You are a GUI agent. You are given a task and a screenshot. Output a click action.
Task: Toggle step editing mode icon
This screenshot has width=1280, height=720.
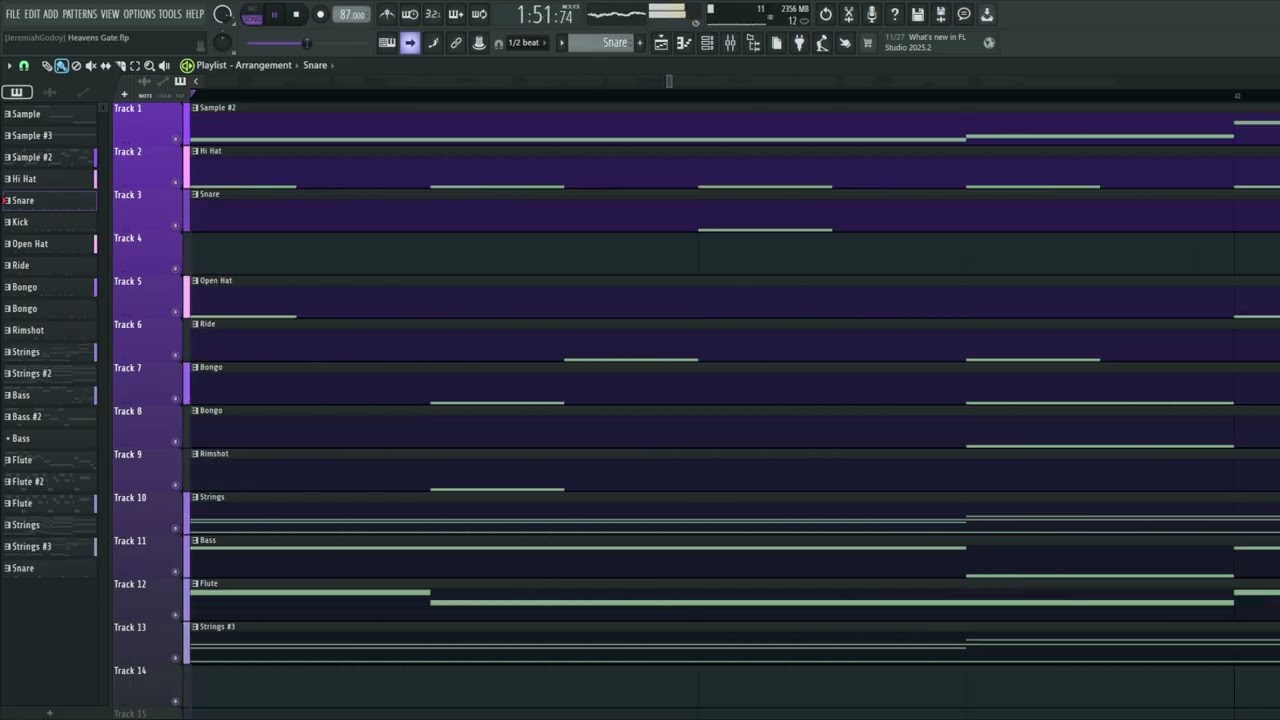click(x=433, y=43)
